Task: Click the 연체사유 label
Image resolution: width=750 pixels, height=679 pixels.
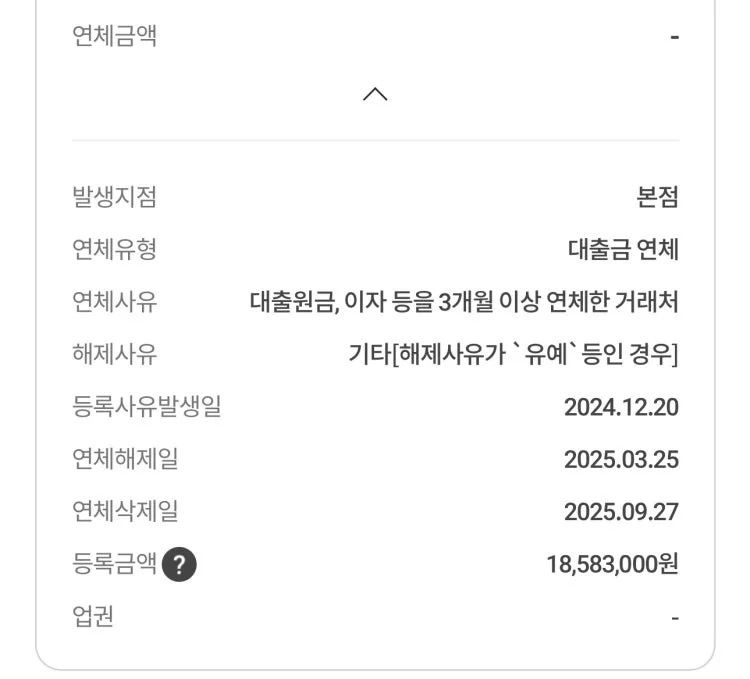Action: click(115, 302)
